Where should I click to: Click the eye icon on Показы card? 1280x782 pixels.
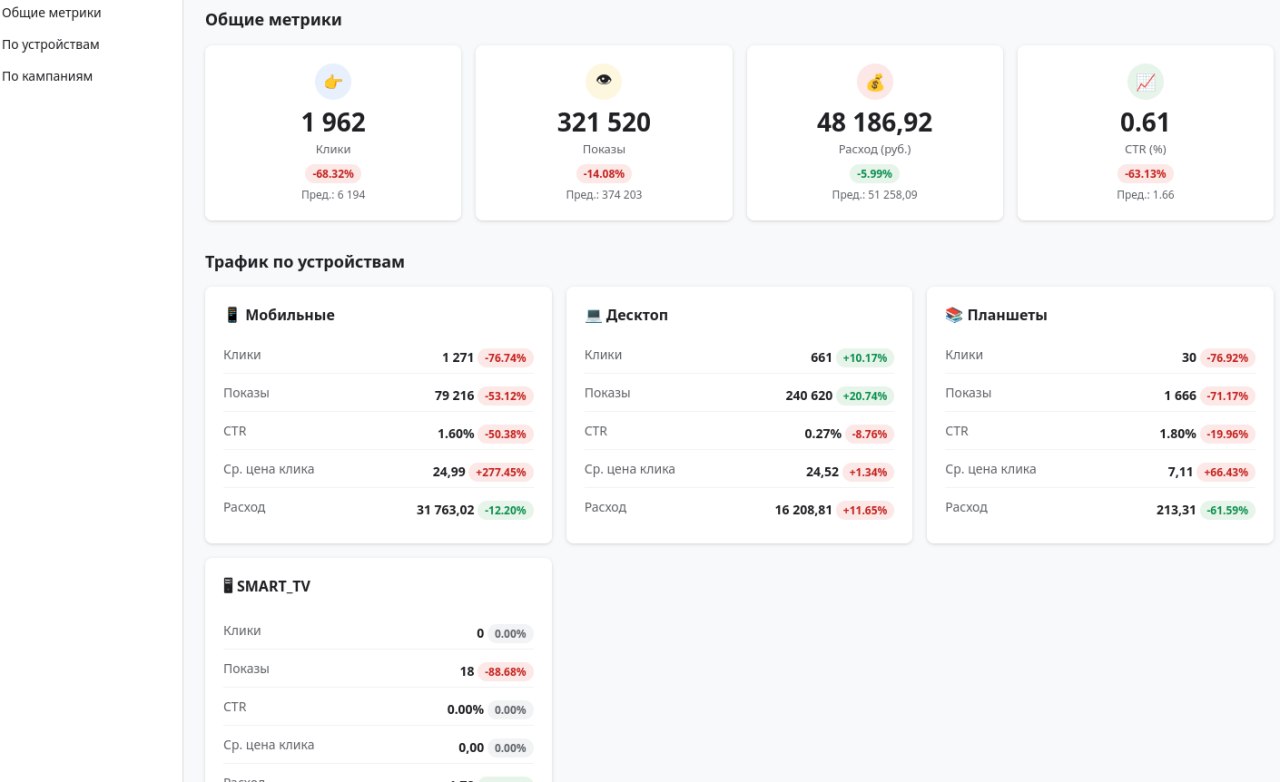[x=603, y=81]
